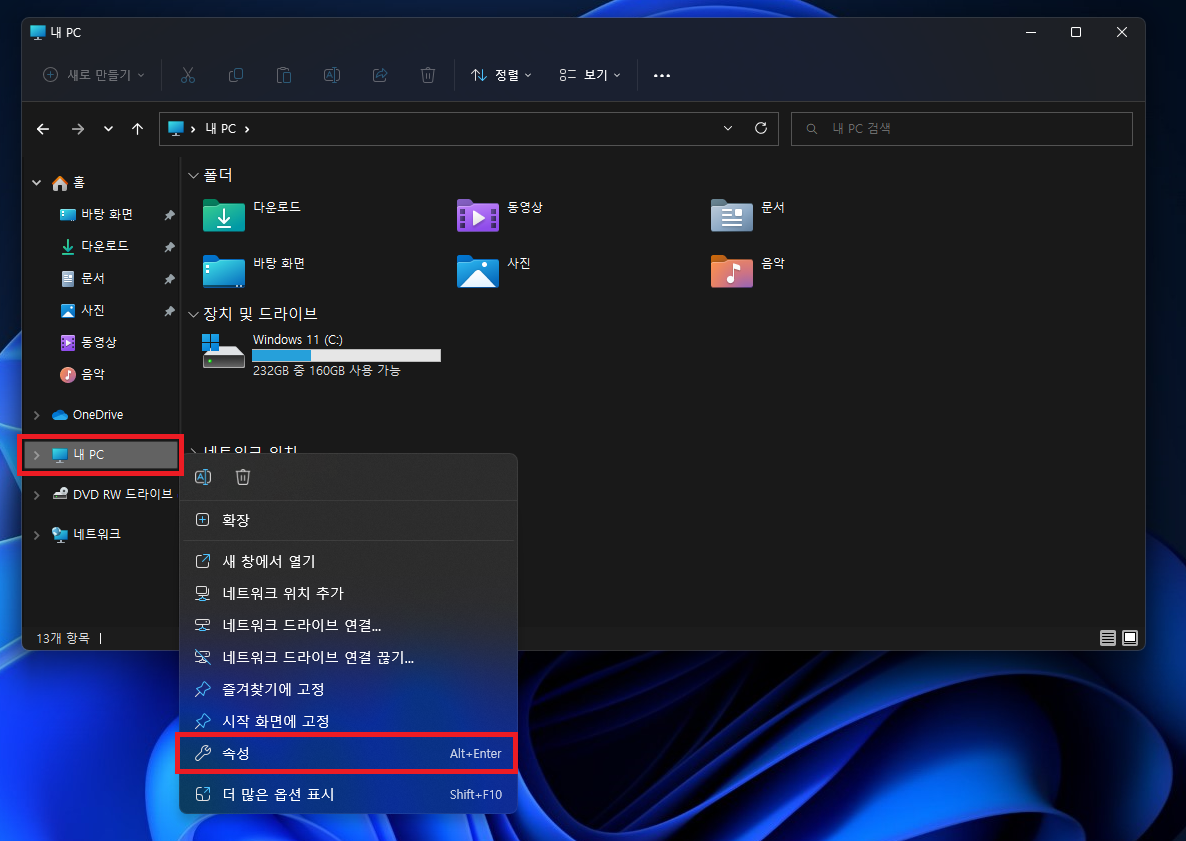
Task: Open the 문서 folder icon
Action: [731, 215]
